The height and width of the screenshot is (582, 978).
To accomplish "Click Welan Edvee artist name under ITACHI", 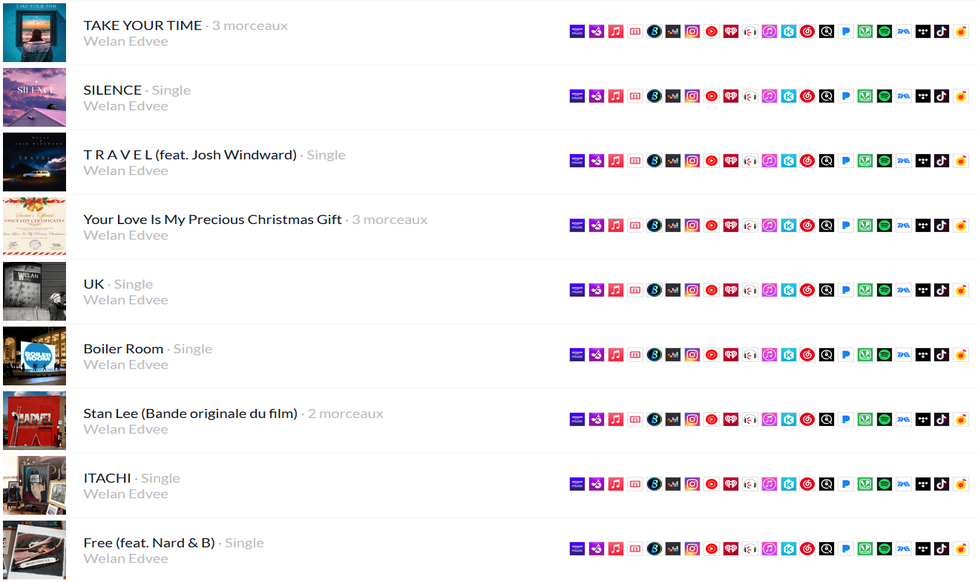I will (126, 494).
